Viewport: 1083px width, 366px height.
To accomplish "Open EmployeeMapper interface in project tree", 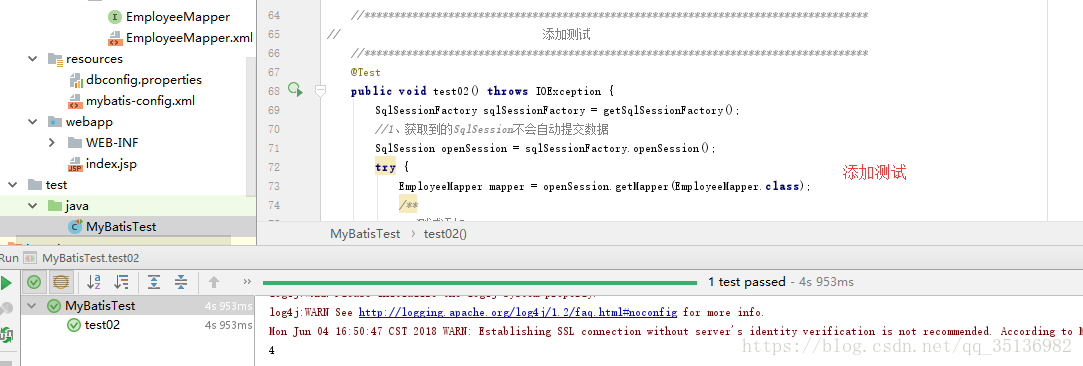I will pos(178,17).
